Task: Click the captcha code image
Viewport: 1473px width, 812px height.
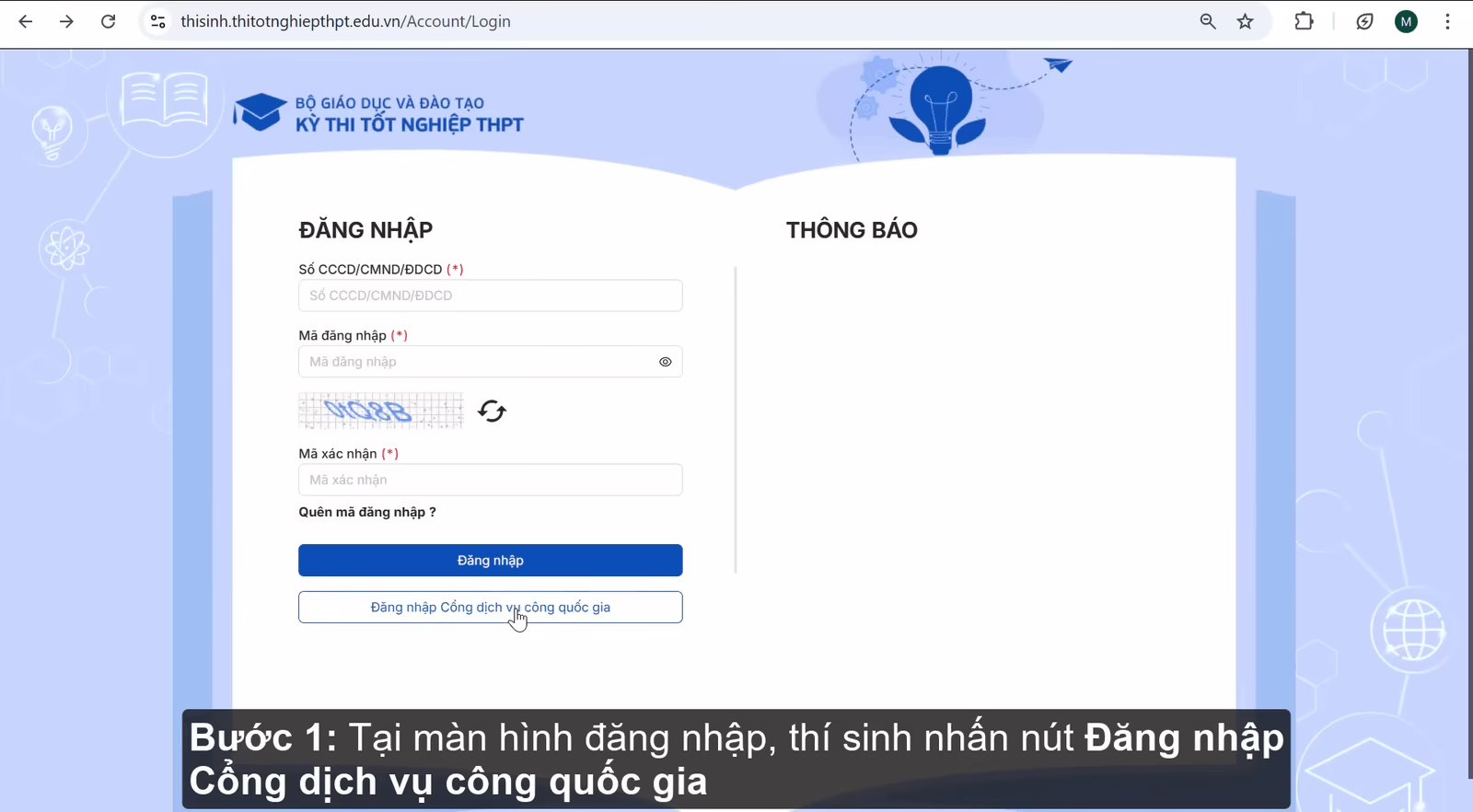Action: 381,411
